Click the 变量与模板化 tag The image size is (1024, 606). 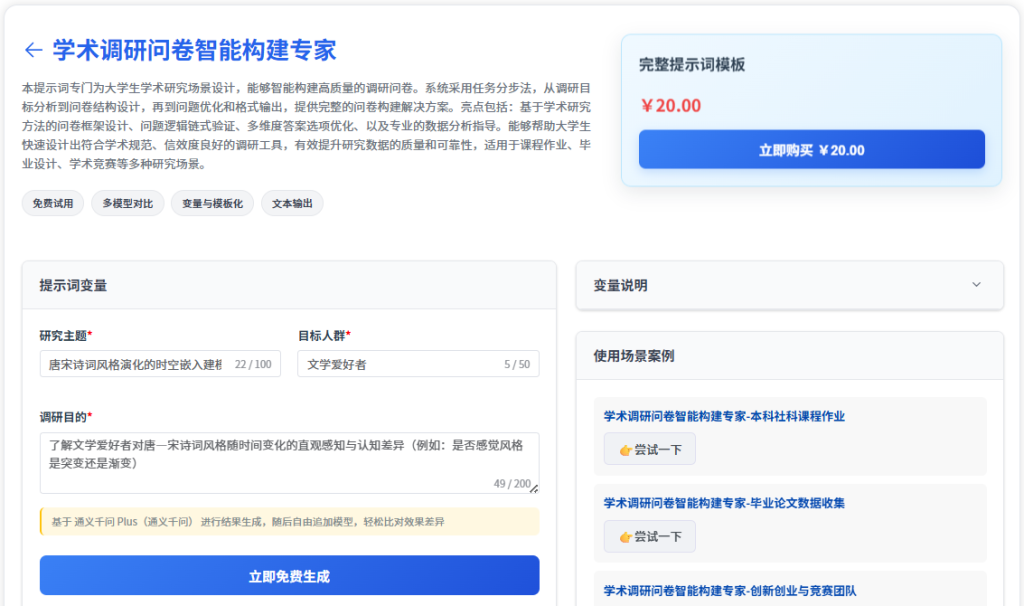[x=212, y=204]
